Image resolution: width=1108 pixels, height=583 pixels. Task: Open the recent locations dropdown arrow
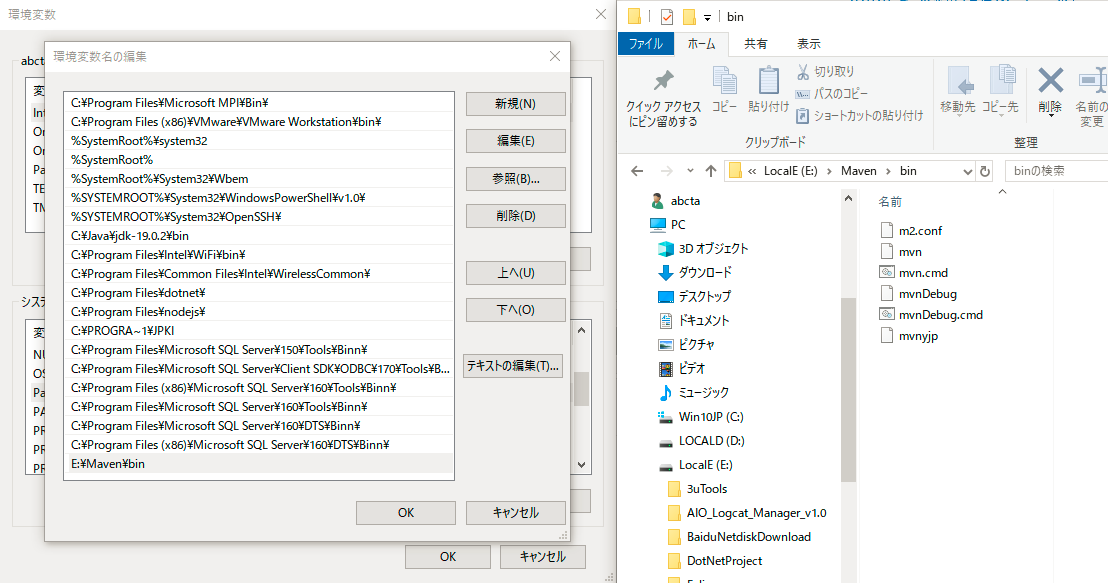690,171
